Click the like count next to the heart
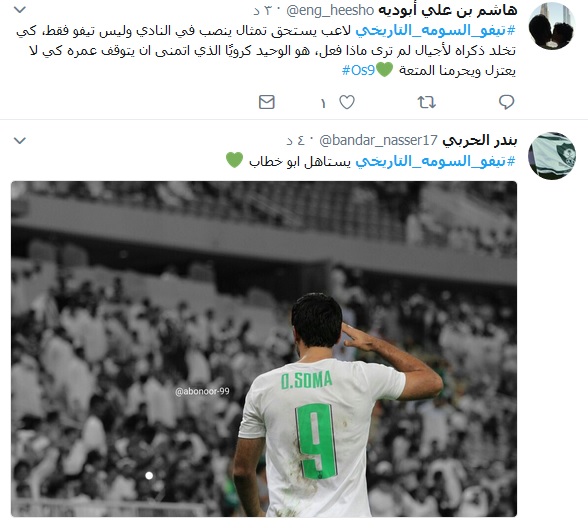588x528 pixels. [323, 103]
